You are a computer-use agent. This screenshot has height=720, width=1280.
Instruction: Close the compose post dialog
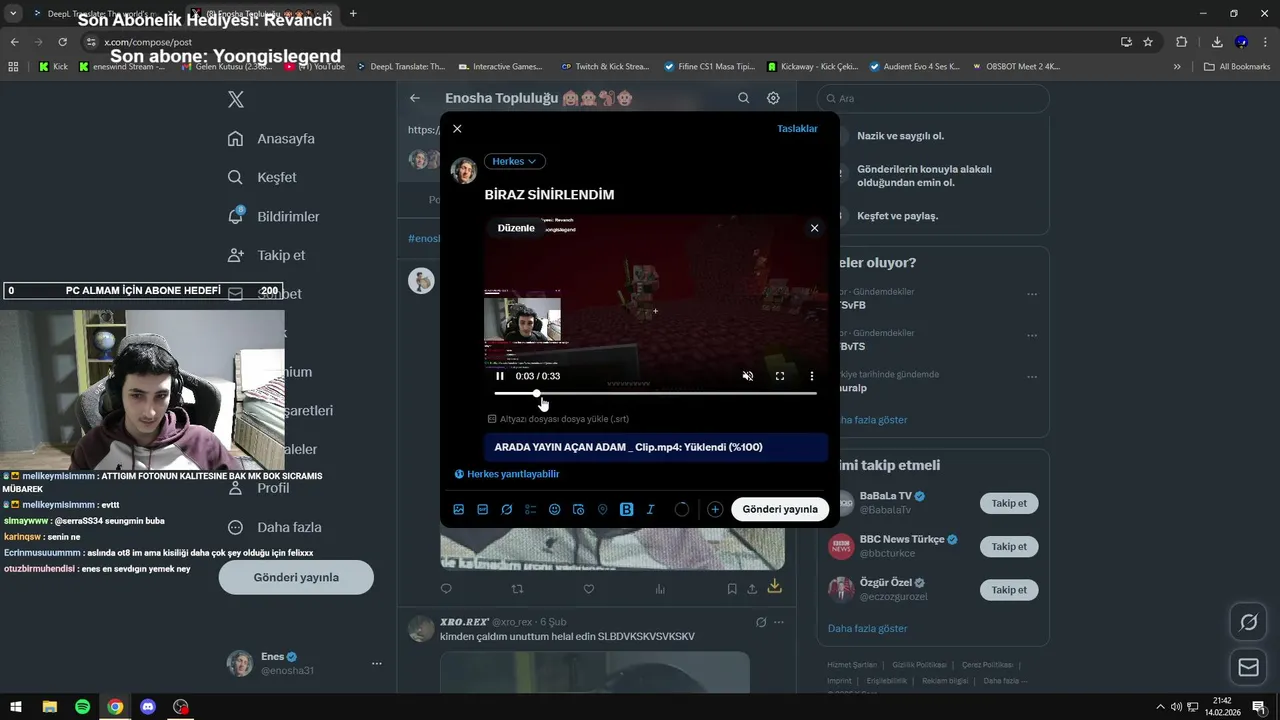(x=457, y=129)
